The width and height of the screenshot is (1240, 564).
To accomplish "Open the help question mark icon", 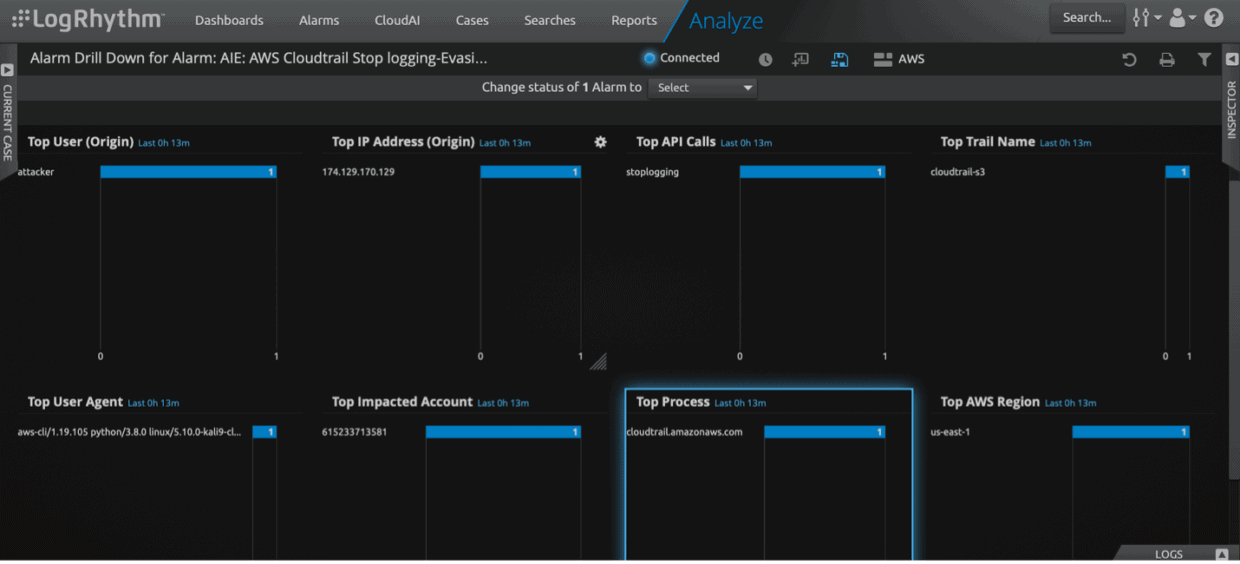I will [1214, 18].
